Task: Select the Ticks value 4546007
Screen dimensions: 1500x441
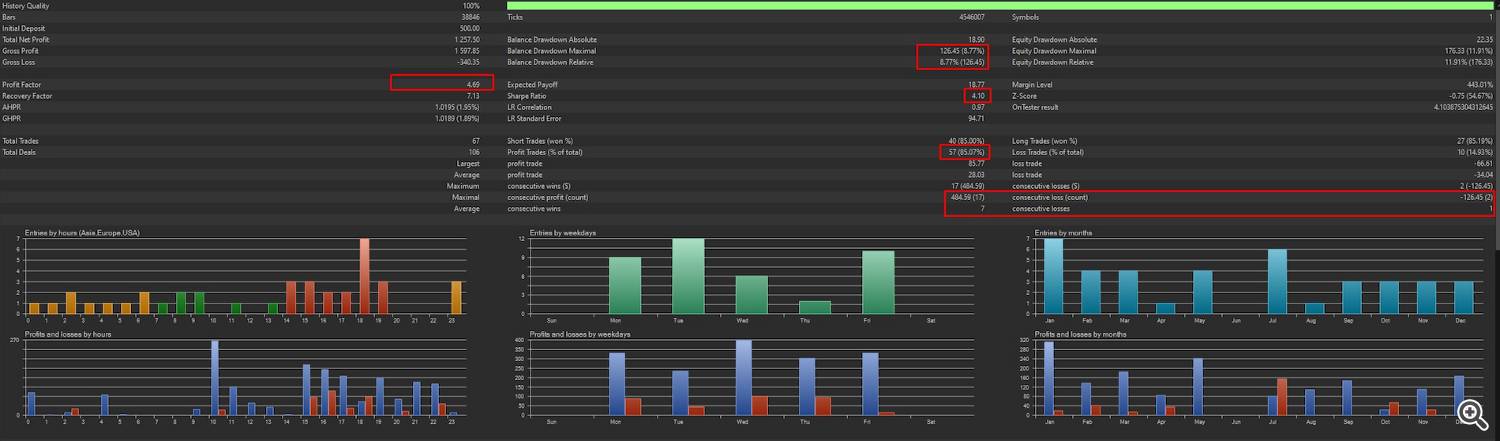Action: click(x=972, y=17)
